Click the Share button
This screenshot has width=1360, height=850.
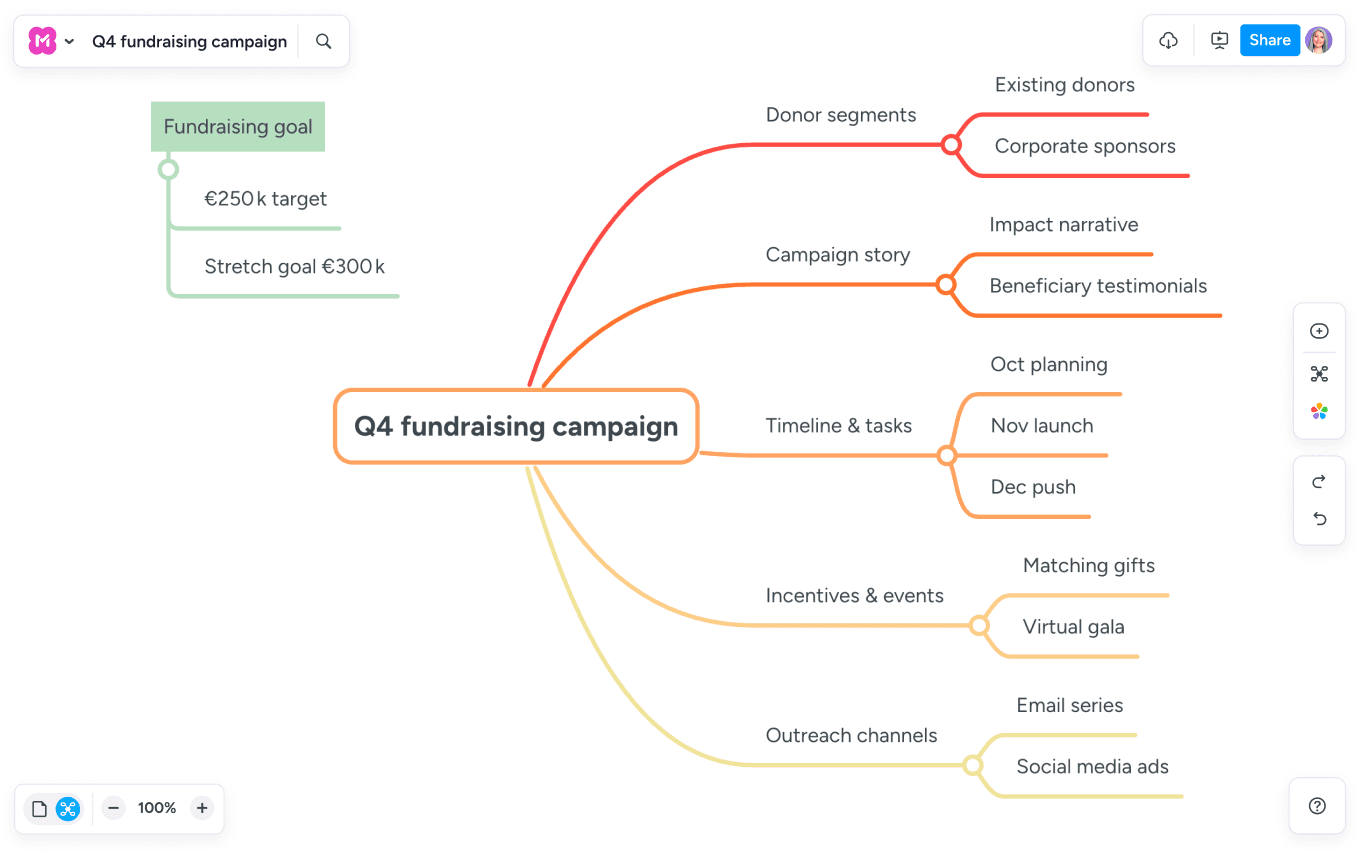coord(1270,41)
